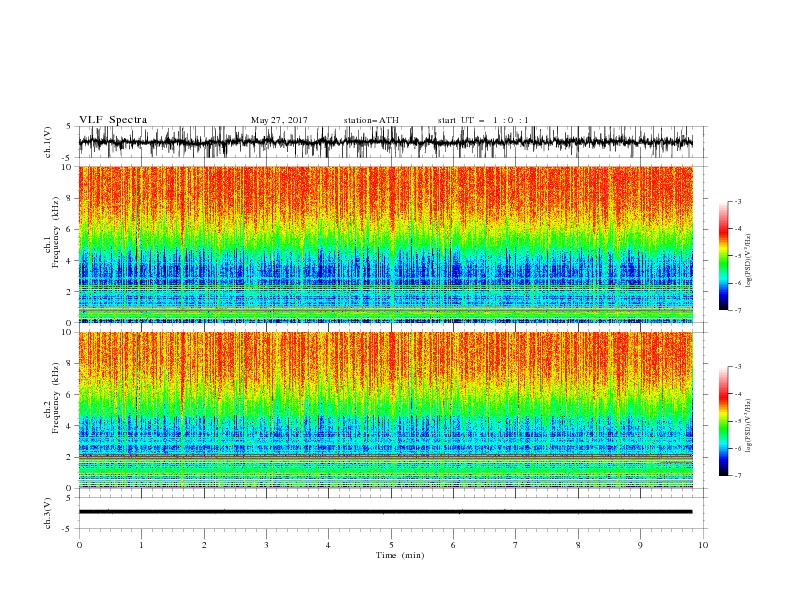Click the '-4' tick on lower color bar

click(737, 394)
